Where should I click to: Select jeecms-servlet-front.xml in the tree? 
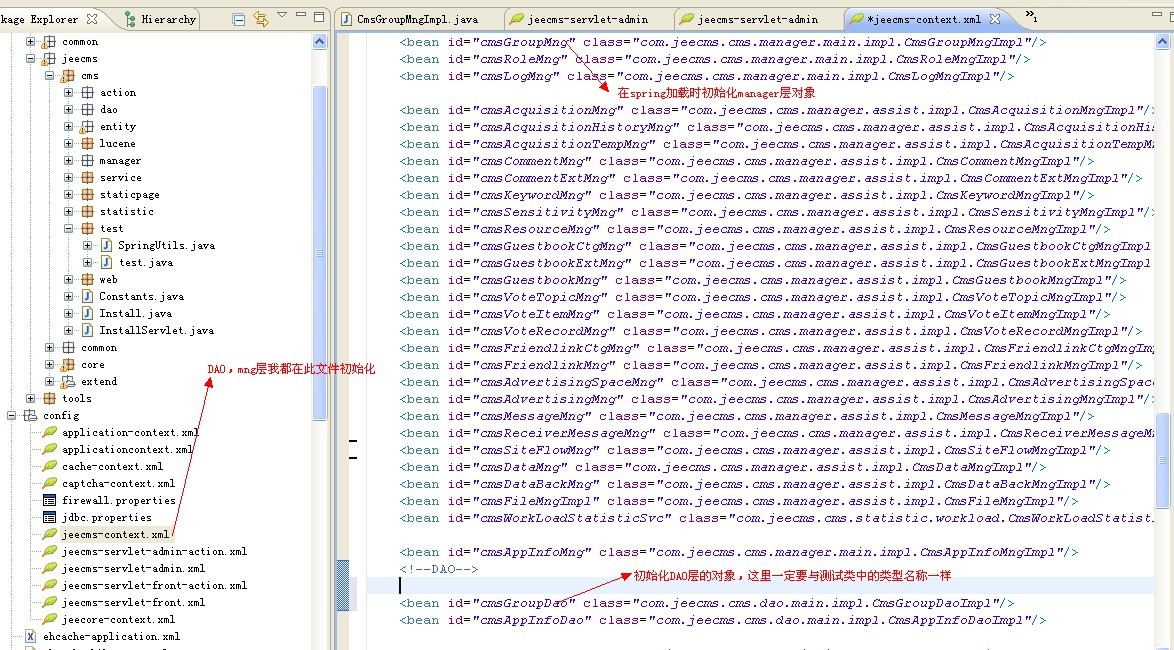(133, 602)
